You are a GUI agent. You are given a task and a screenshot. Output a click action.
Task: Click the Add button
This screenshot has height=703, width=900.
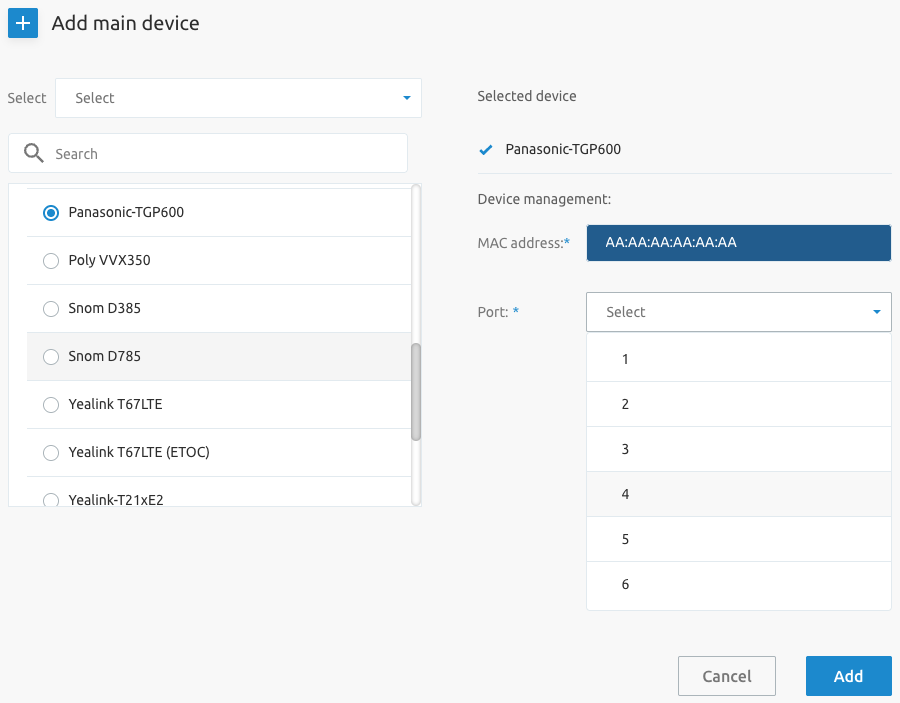click(x=848, y=676)
